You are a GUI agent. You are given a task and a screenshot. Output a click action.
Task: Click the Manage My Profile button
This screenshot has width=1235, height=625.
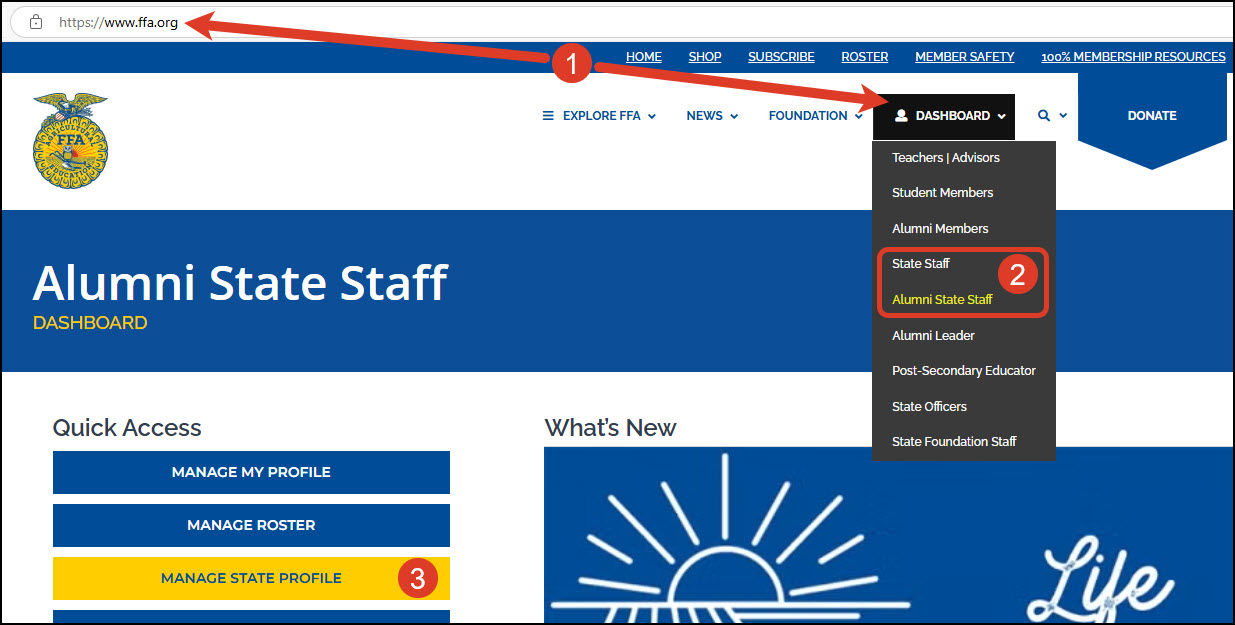251,472
